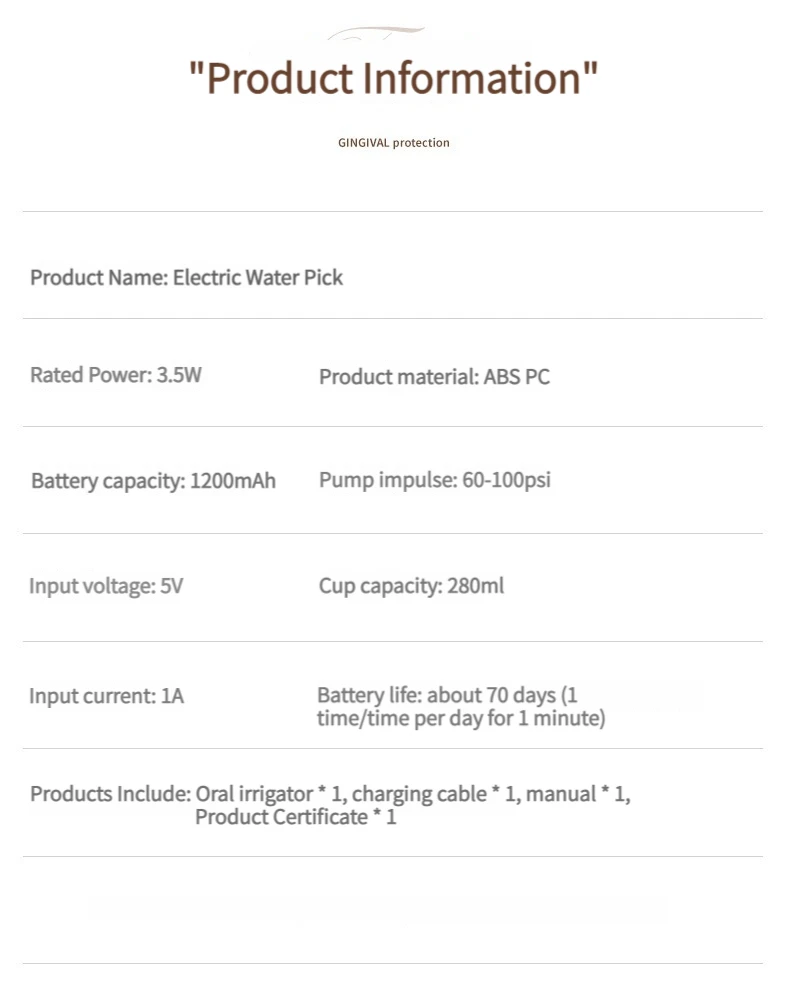Click the "1 minute" line of battery life
This screenshot has width=790, height=983.
pyautogui.click(x=460, y=719)
